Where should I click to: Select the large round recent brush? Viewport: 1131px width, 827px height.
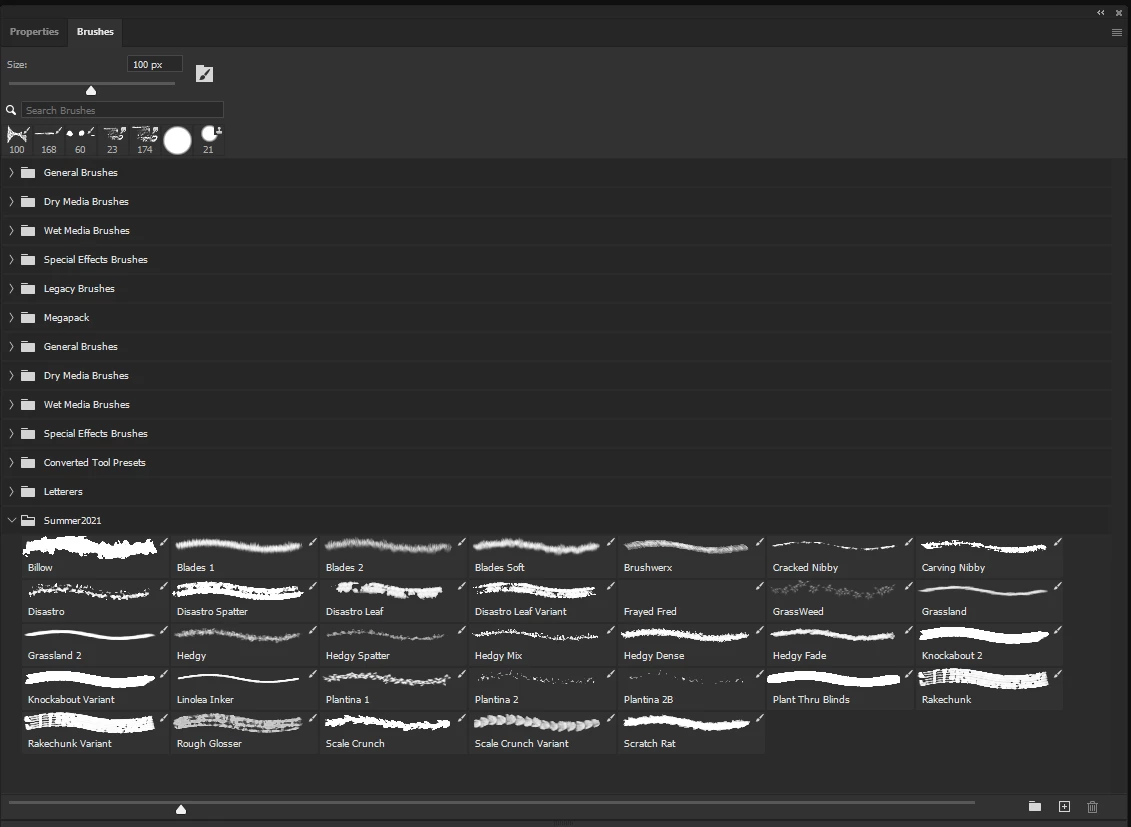[x=177, y=140]
